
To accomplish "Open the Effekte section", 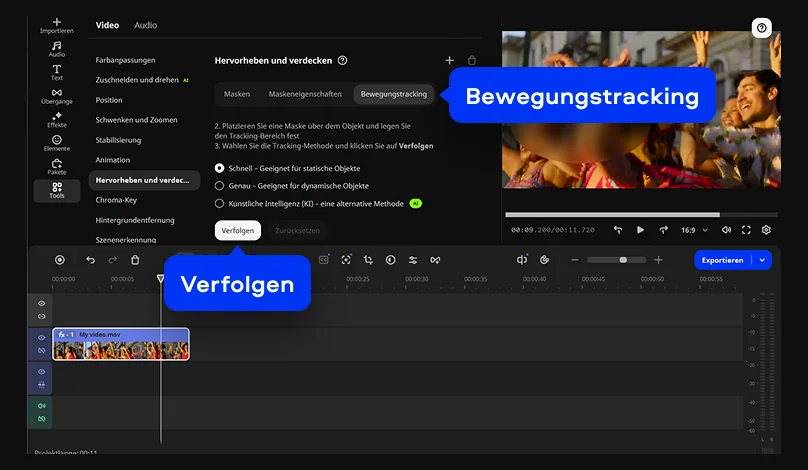I will [x=57, y=120].
